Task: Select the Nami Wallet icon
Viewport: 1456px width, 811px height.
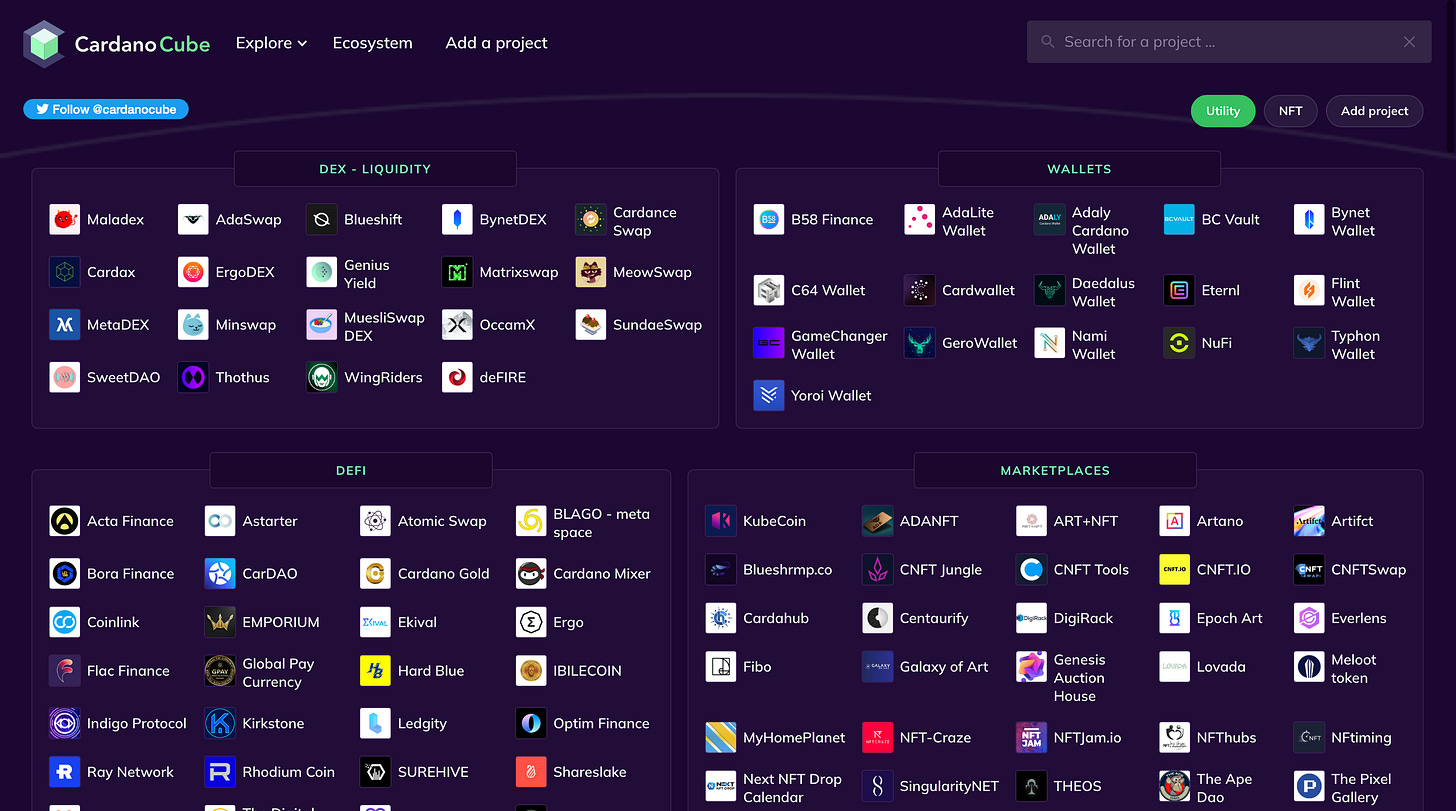Action: 1050,343
